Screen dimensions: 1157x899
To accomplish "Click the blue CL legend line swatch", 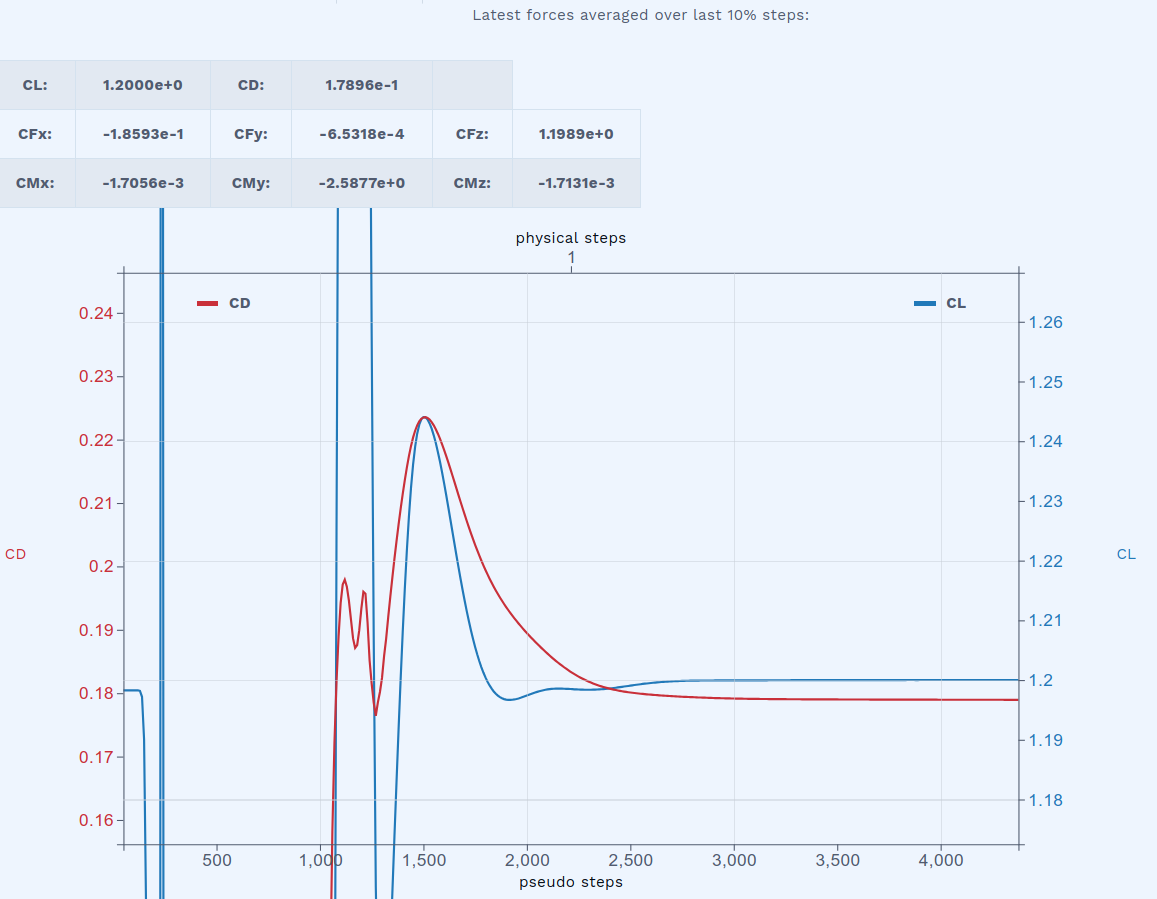I will (925, 303).
